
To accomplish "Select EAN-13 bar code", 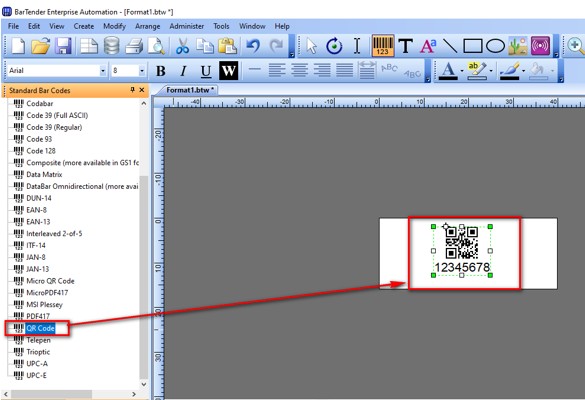I will pos(38,222).
